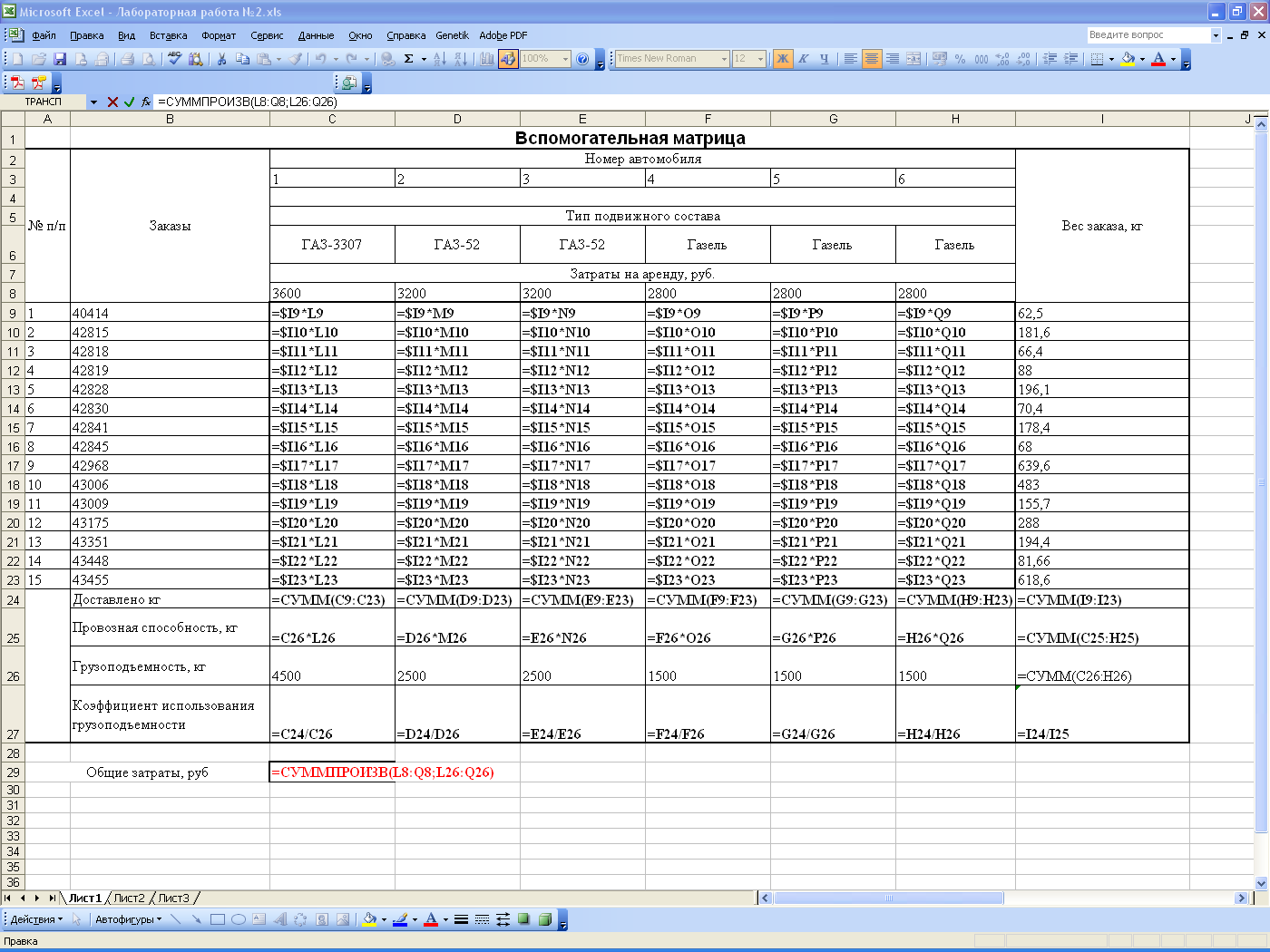The image size is (1270, 952).
Task: Open the zoom 100% dropdown
Action: [565, 59]
